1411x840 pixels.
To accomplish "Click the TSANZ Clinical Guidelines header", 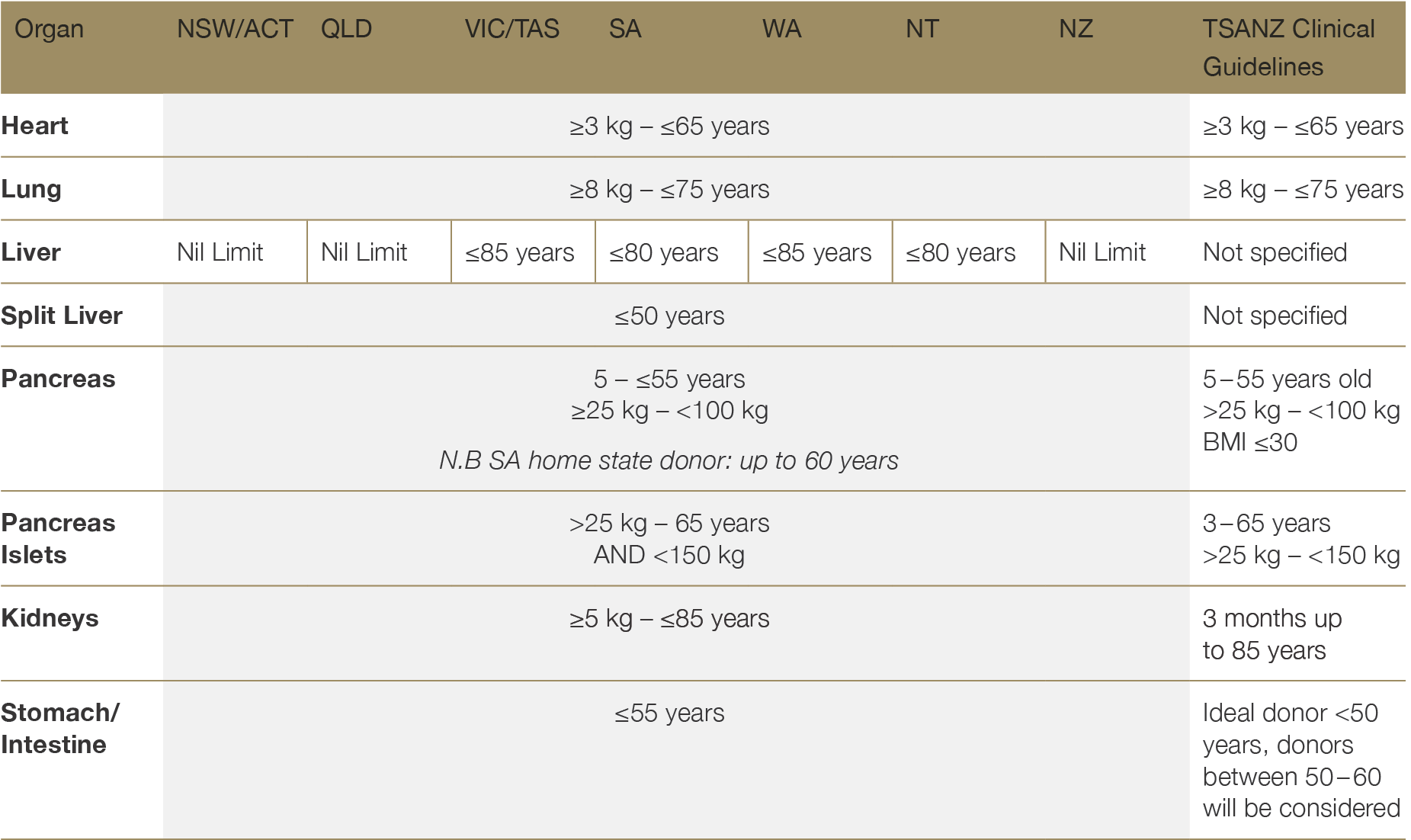I will click(1288, 47).
